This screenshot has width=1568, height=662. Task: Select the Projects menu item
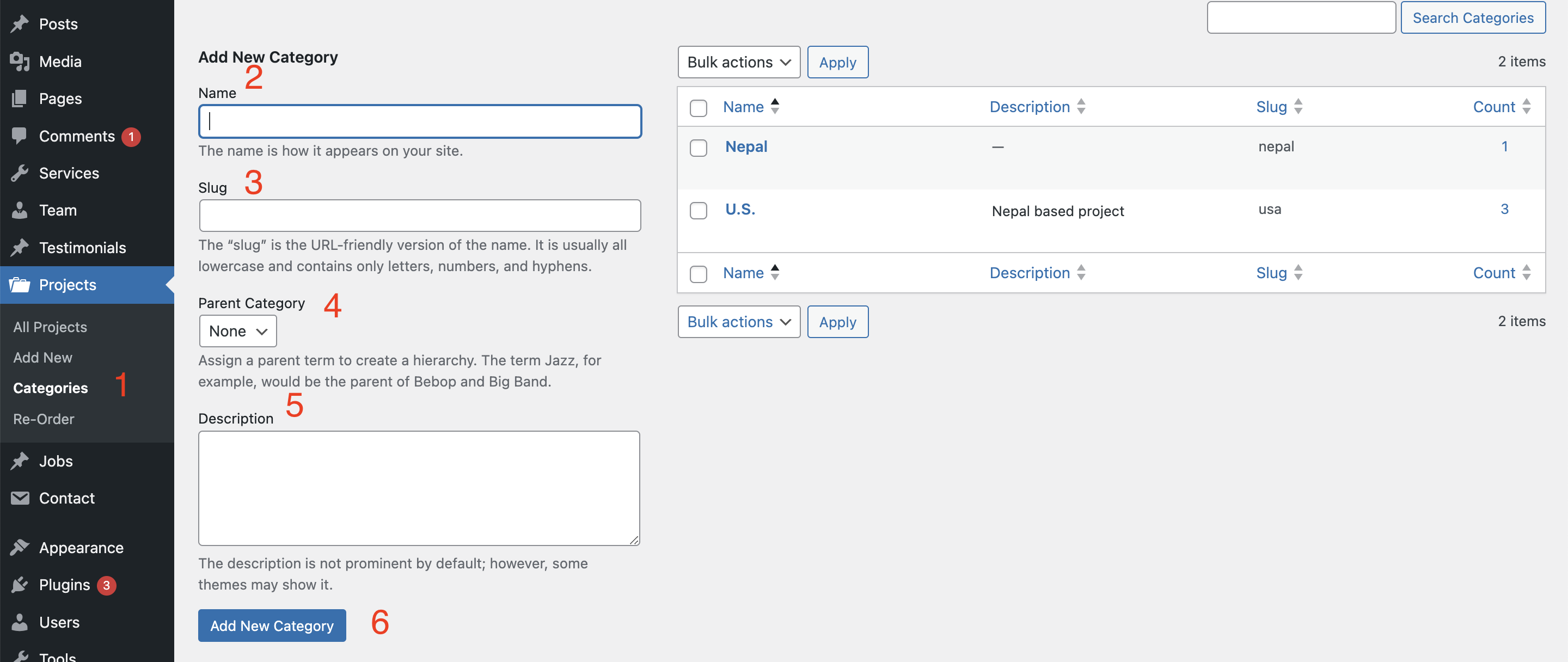pyautogui.click(x=87, y=285)
